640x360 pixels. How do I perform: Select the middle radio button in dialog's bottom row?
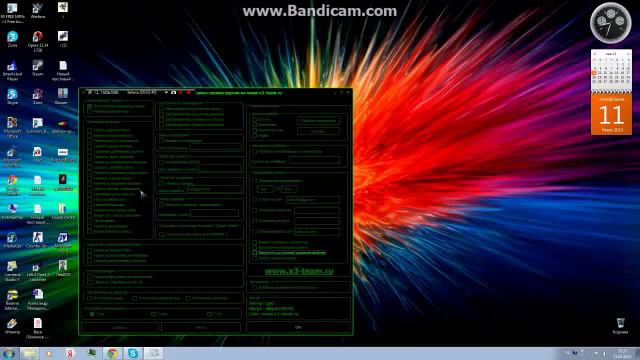(153, 314)
